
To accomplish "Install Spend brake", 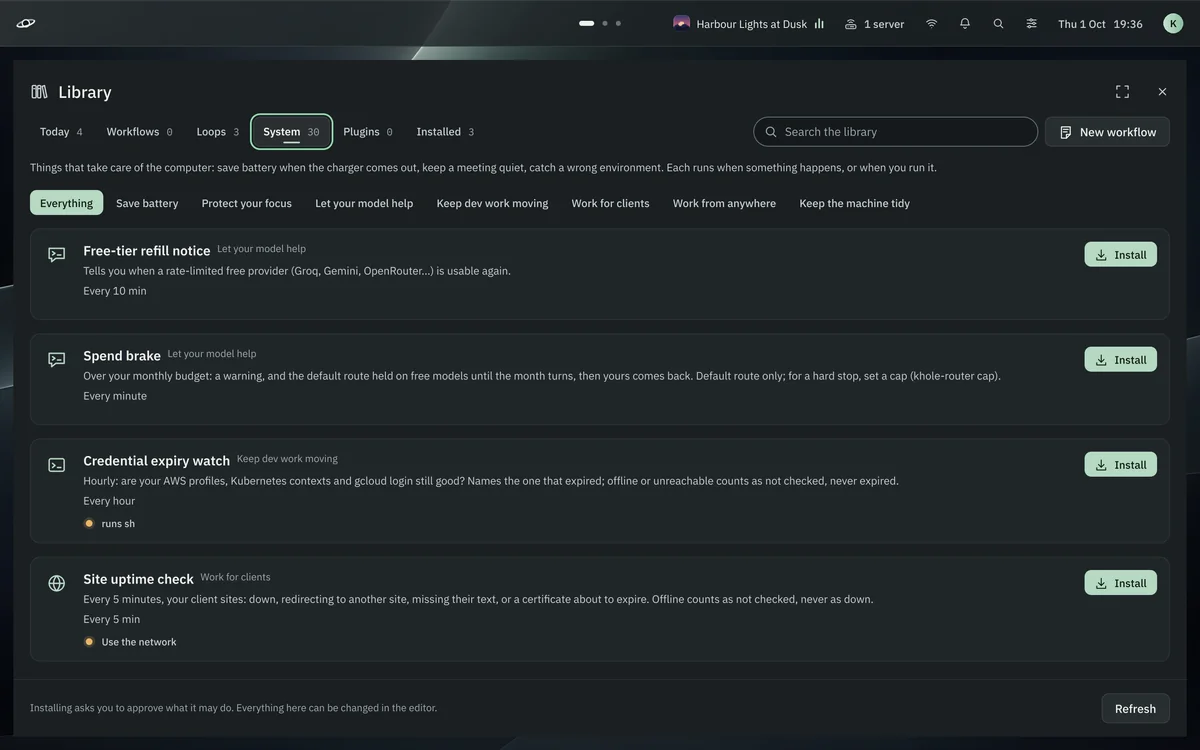I will (x=1120, y=359).
